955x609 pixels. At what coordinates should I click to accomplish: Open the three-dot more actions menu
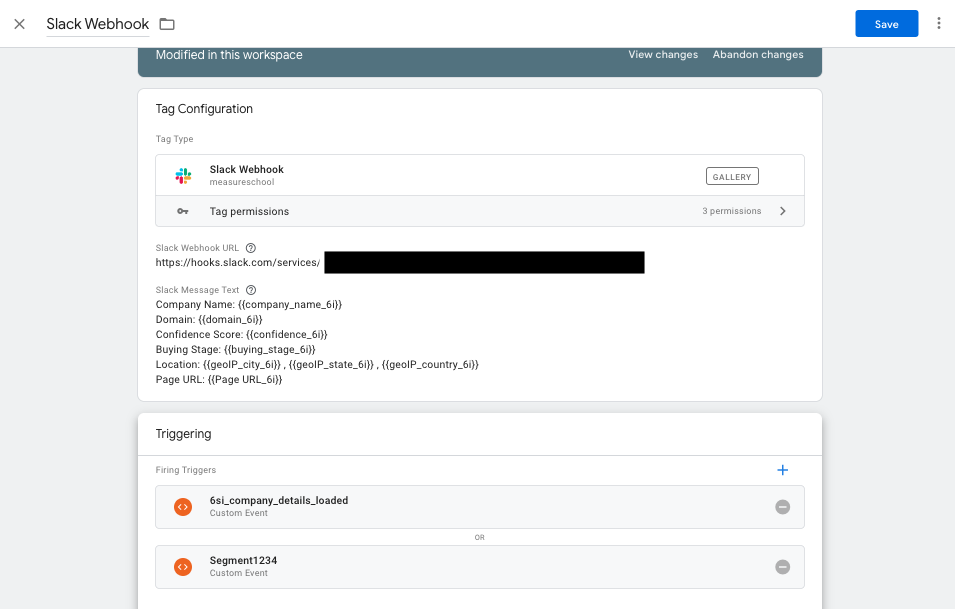(939, 23)
